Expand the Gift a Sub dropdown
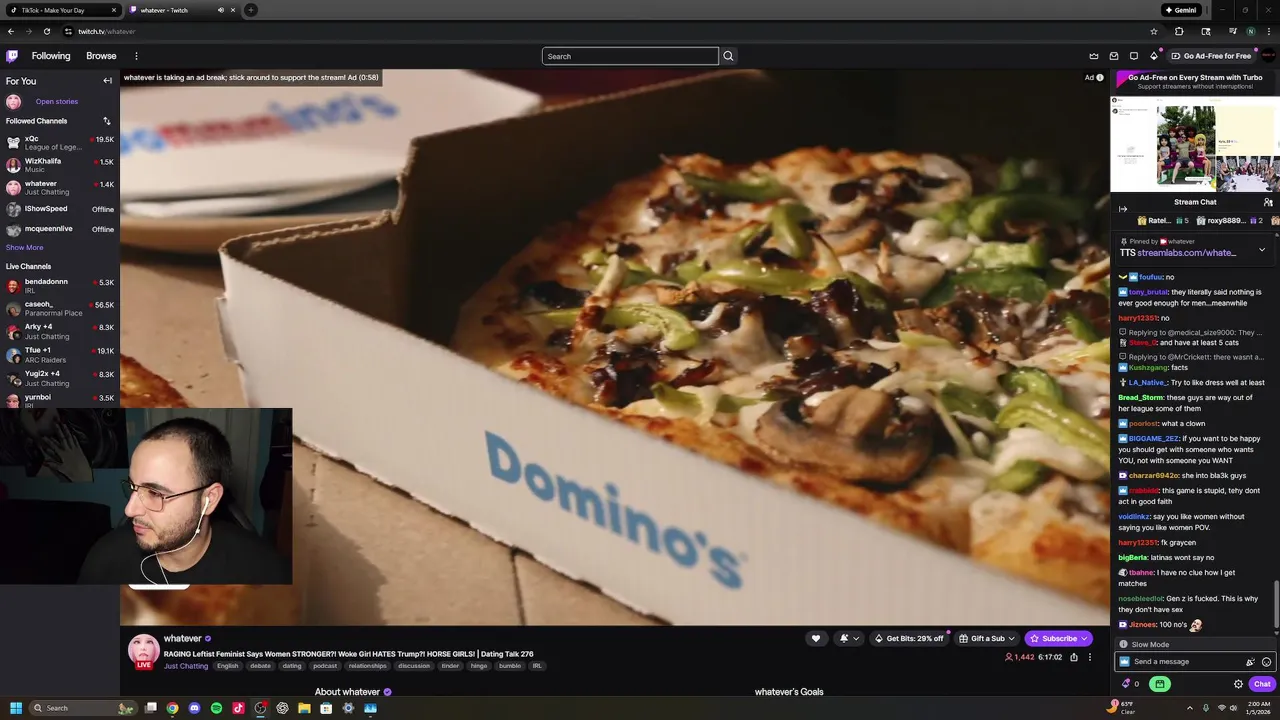This screenshot has height=720, width=1280. pyautogui.click(x=987, y=638)
